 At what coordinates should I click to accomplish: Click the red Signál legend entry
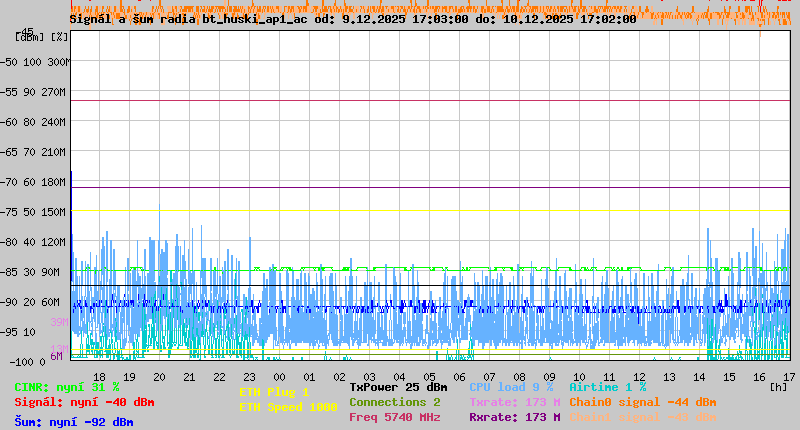coord(84,402)
